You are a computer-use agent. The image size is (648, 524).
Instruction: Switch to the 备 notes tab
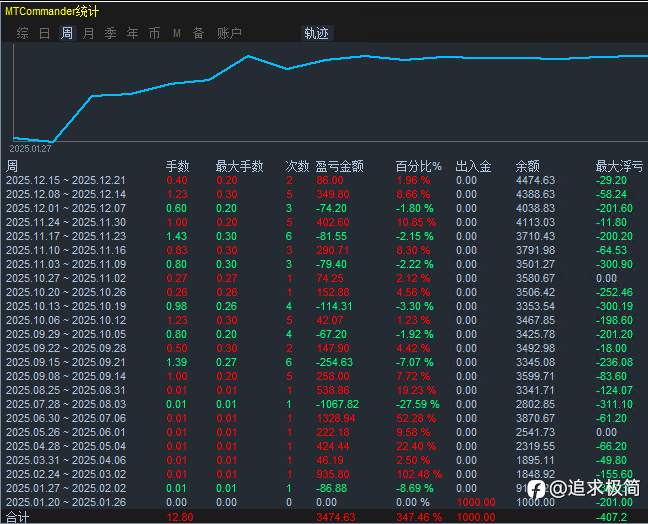(198, 33)
